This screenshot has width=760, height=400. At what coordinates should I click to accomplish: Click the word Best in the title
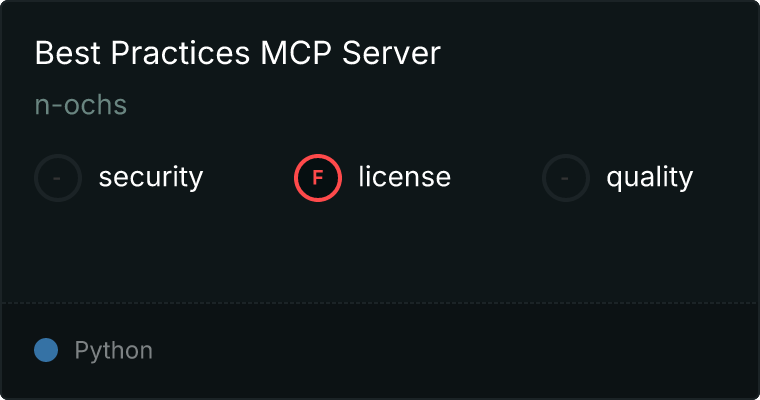pos(68,52)
